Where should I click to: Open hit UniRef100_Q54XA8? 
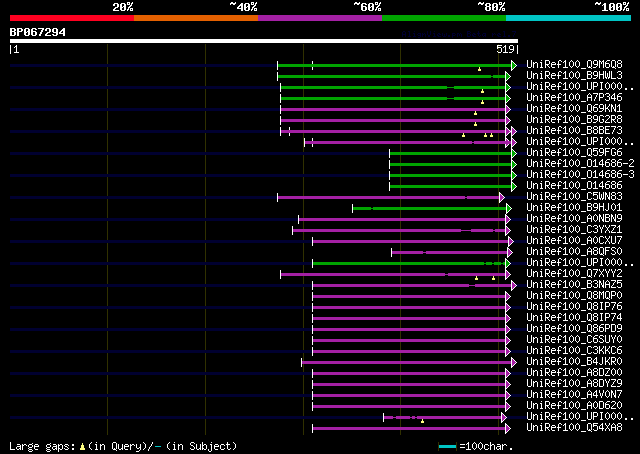coord(574,428)
